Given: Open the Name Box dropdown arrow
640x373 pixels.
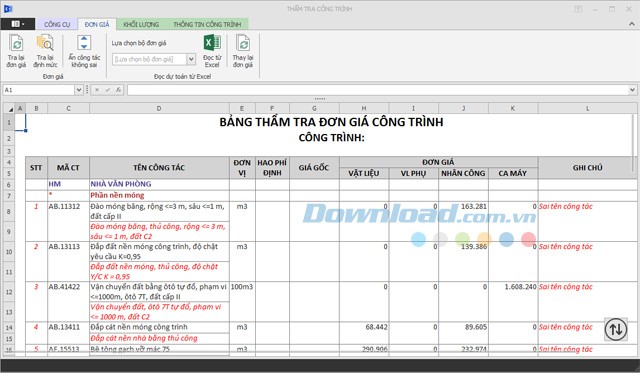Looking at the screenshot, I should pos(79,90).
